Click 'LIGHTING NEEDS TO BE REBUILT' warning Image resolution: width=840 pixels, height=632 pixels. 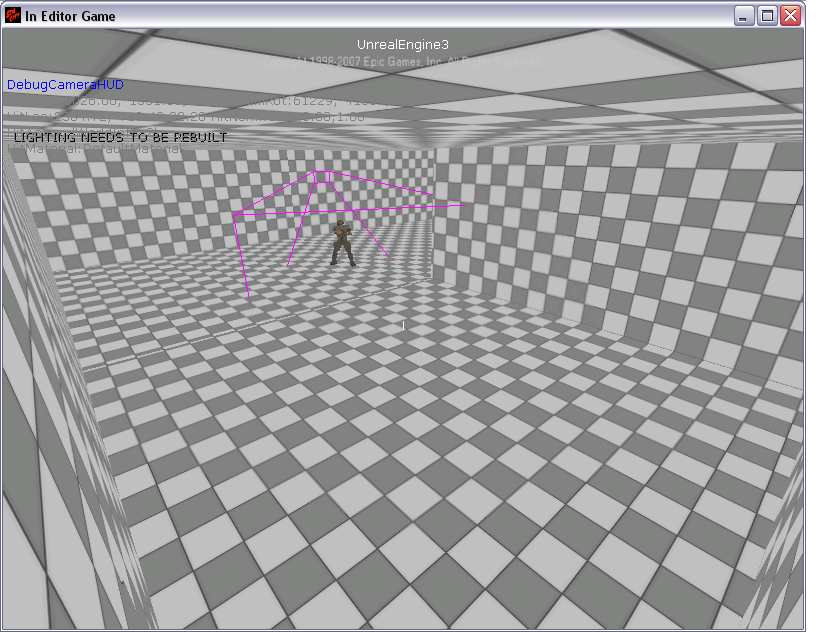pos(120,137)
